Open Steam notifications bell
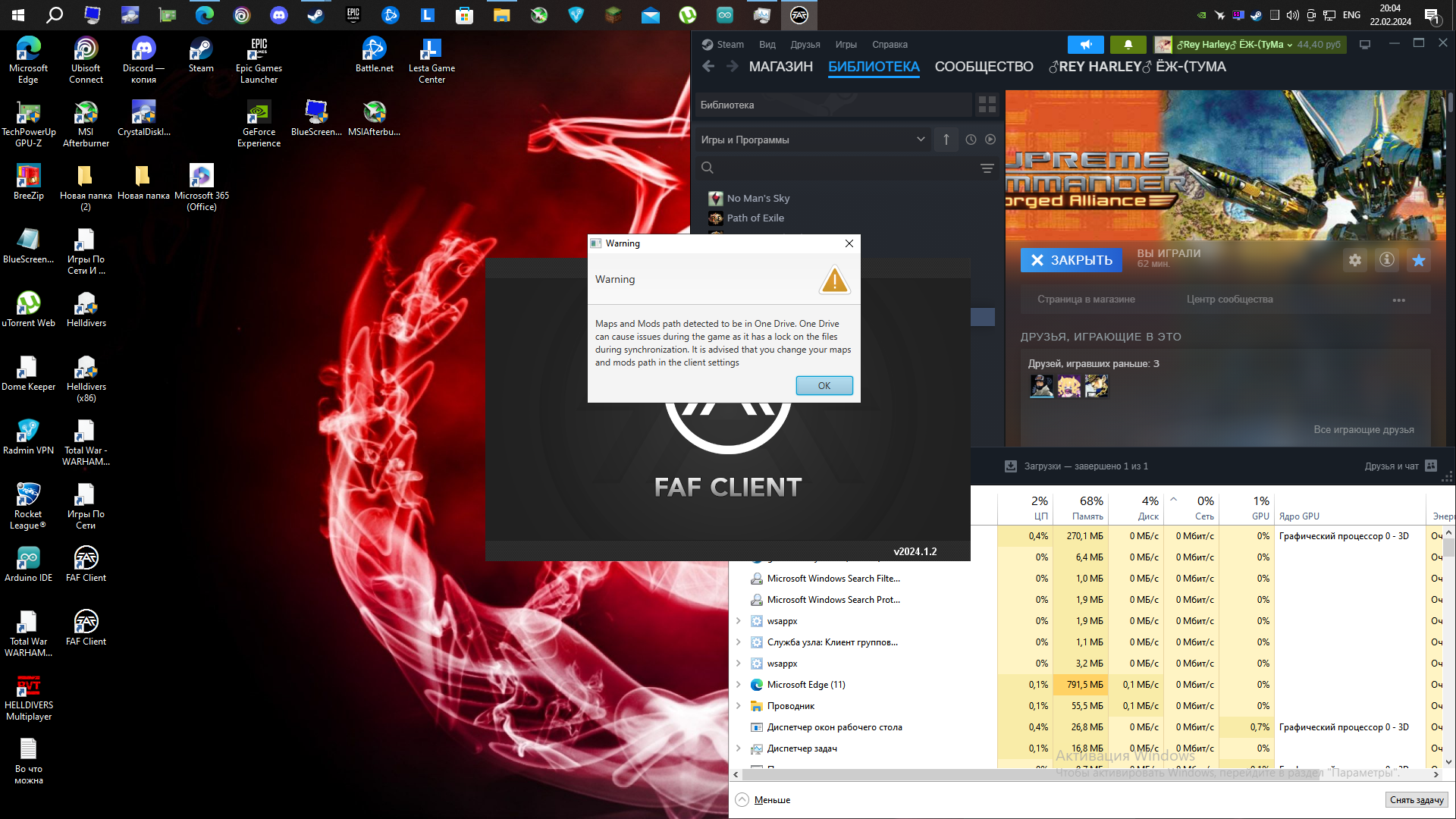 (x=1128, y=45)
